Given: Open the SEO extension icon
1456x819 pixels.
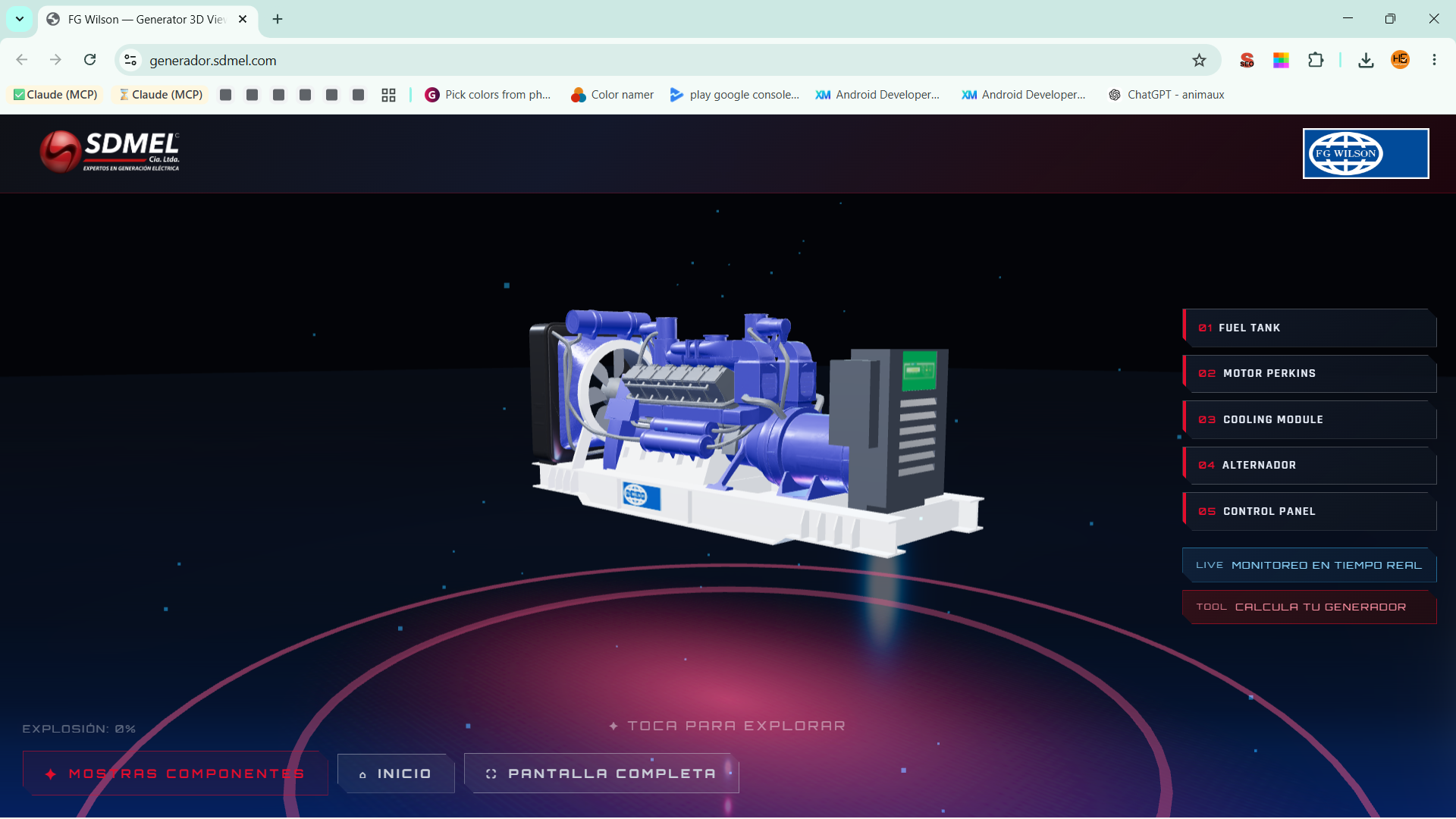Looking at the screenshot, I should click(1247, 60).
